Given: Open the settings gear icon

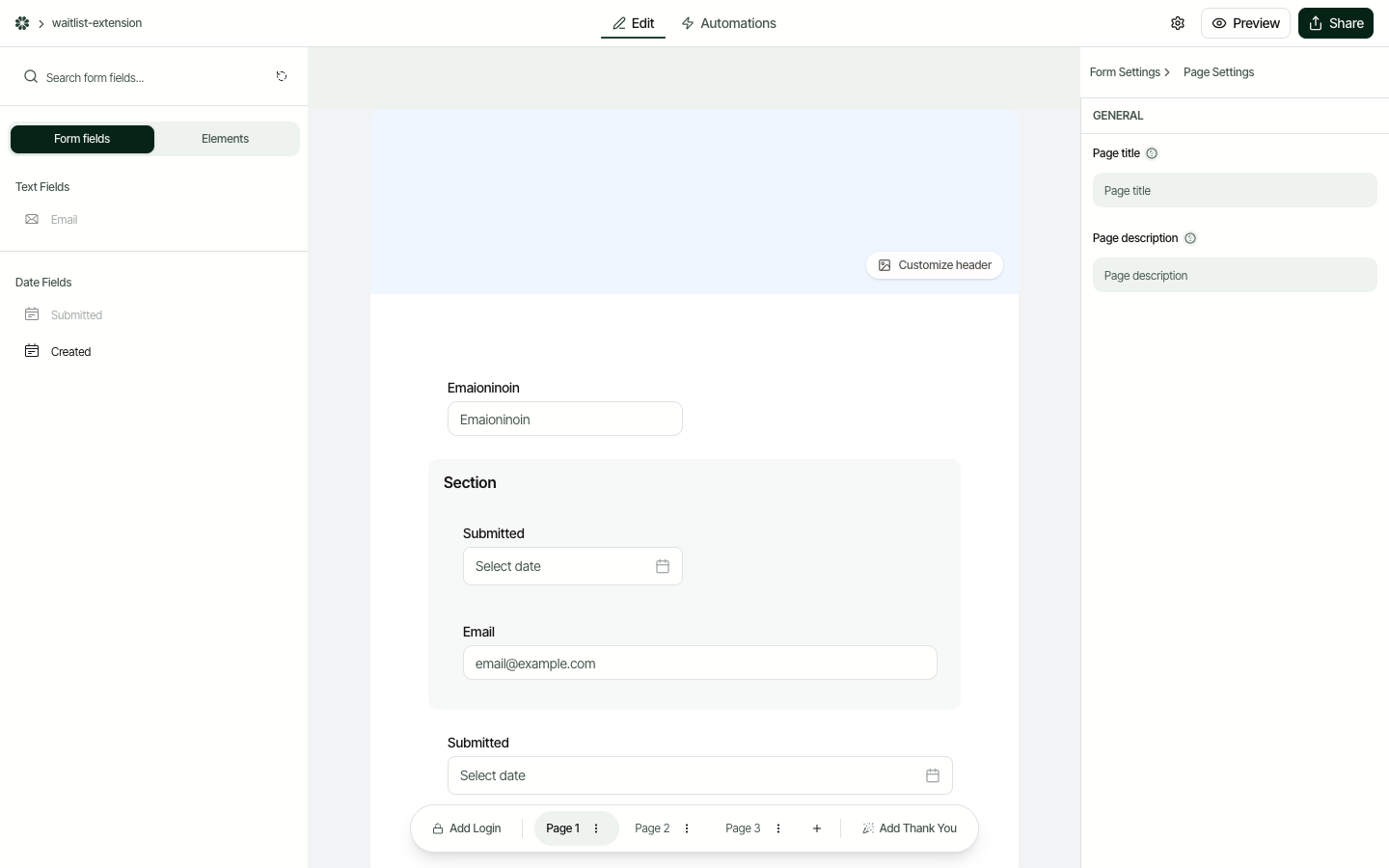Looking at the screenshot, I should click(x=1178, y=23).
